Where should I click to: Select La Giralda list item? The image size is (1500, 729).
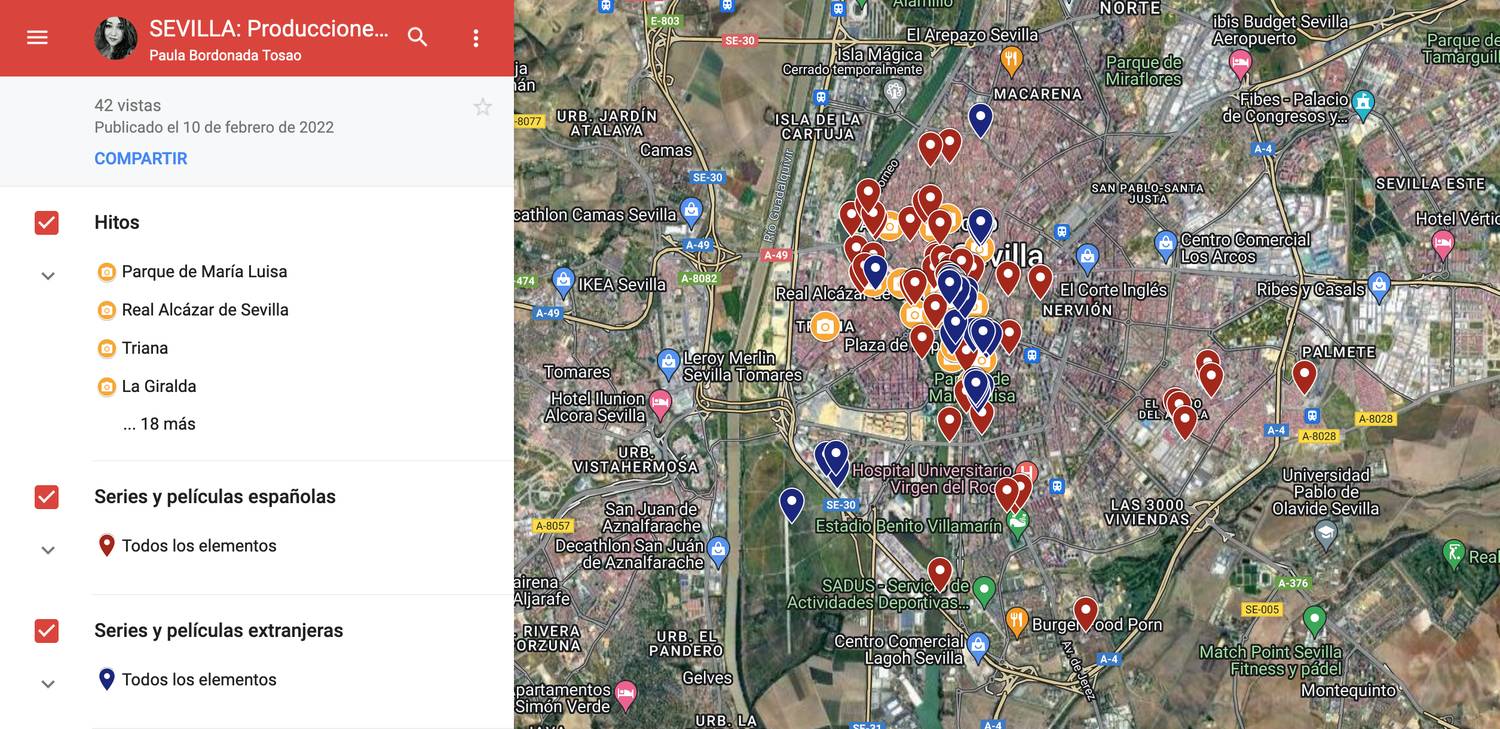tap(159, 385)
